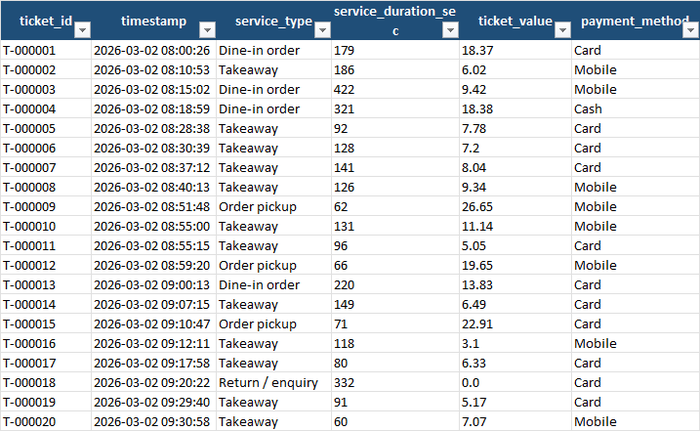Open the ticket_value filter dropdown
The image size is (700, 431).
[x=562, y=30]
